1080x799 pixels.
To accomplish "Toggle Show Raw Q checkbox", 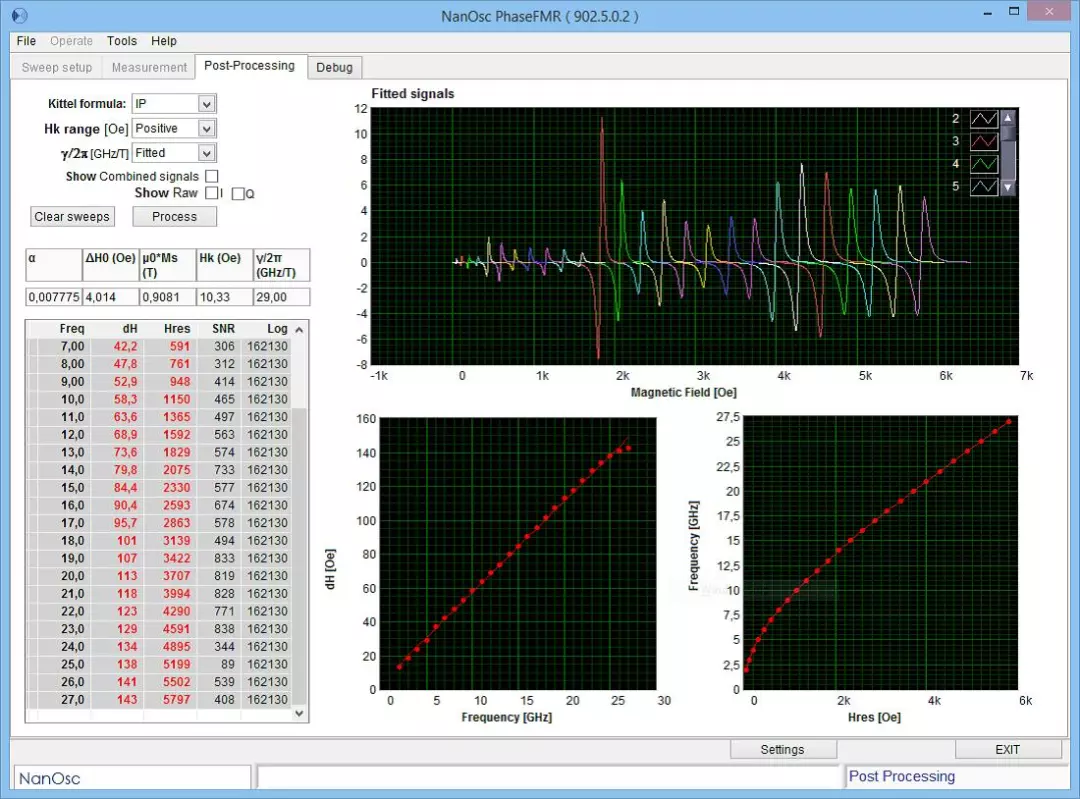I will 238,194.
